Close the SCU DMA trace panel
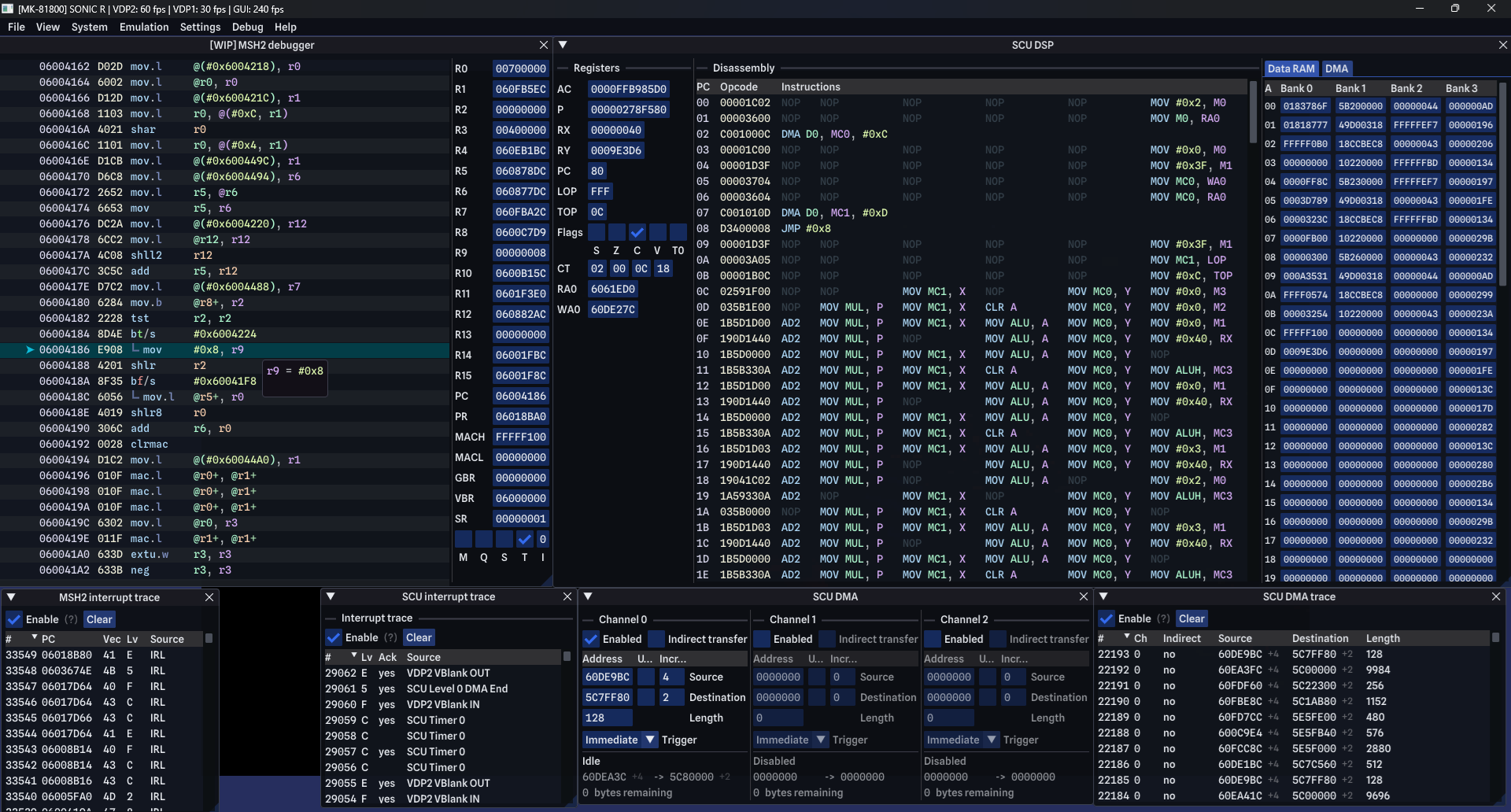 (1496, 597)
